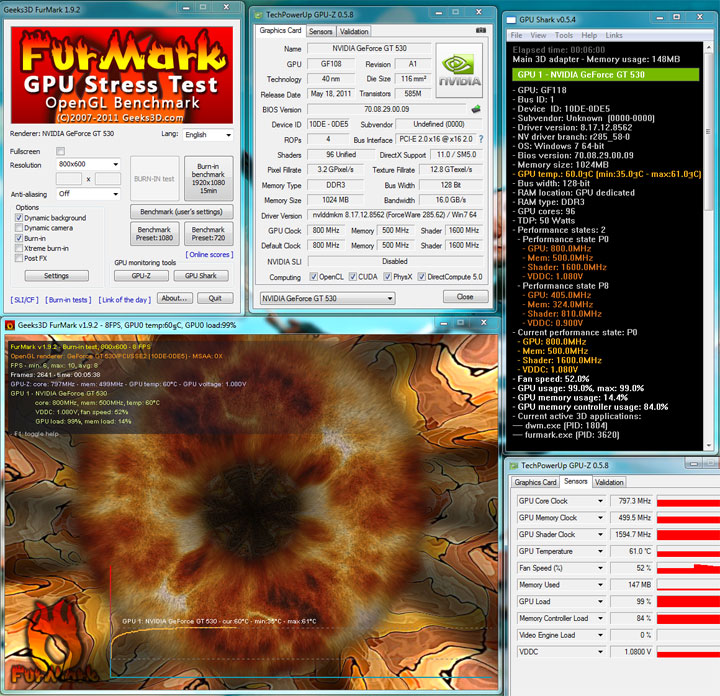Toggle the CUDA checkbox in GPU-Z
Viewport: 720px width, 696px height.
353,276
